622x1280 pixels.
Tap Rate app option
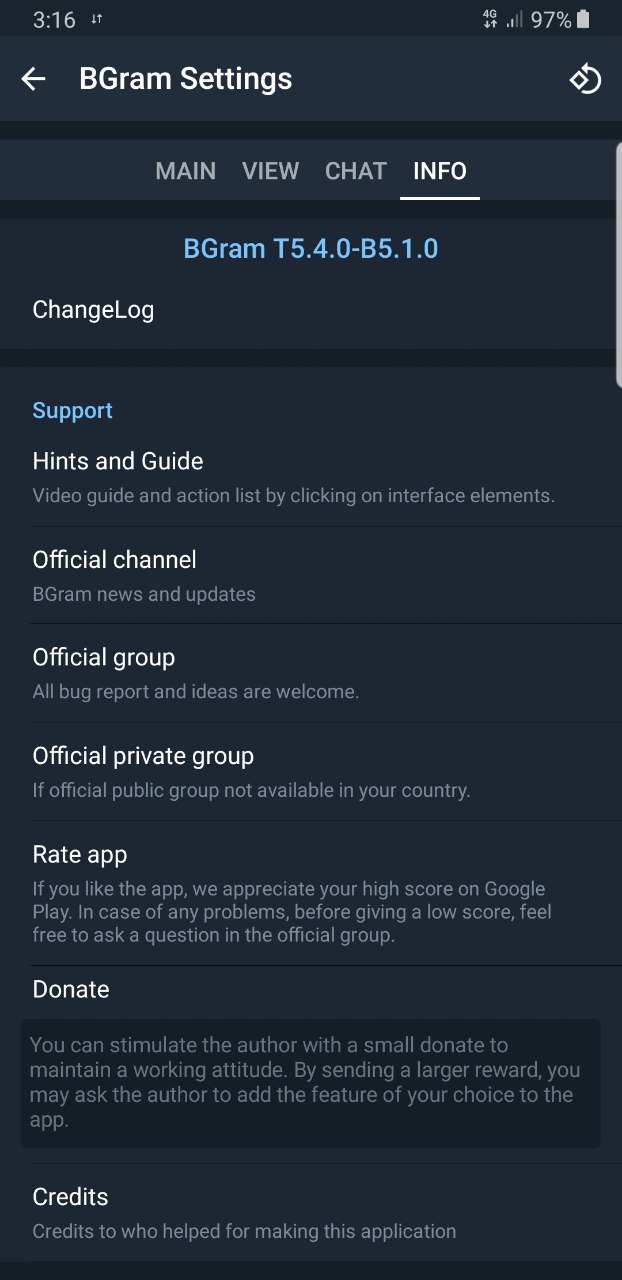tap(311, 893)
